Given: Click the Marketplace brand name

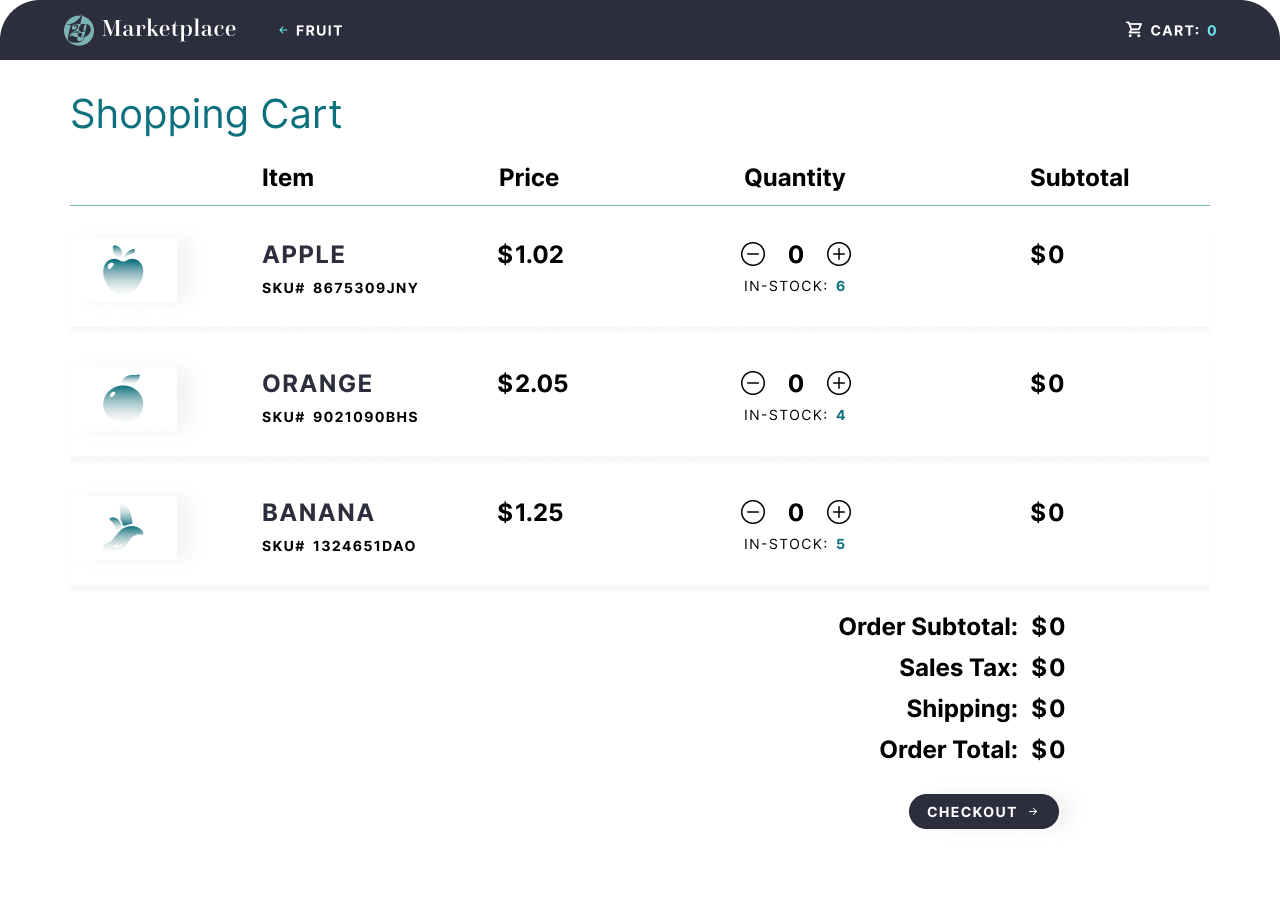Looking at the screenshot, I should (x=169, y=30).
